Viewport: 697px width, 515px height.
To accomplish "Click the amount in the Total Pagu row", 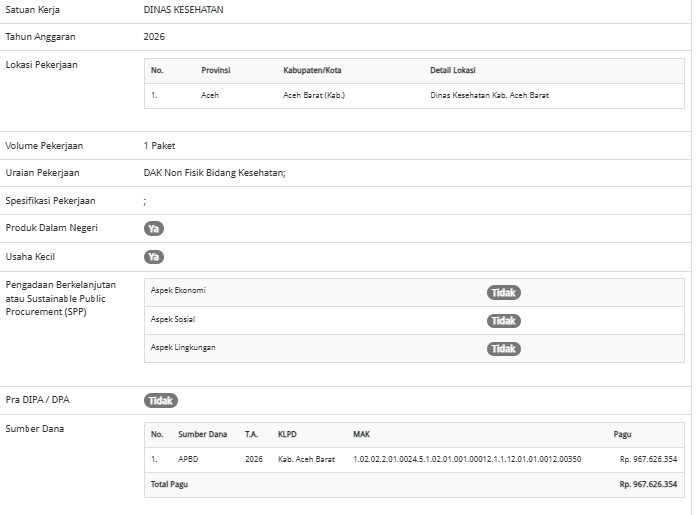I will 647,484.
